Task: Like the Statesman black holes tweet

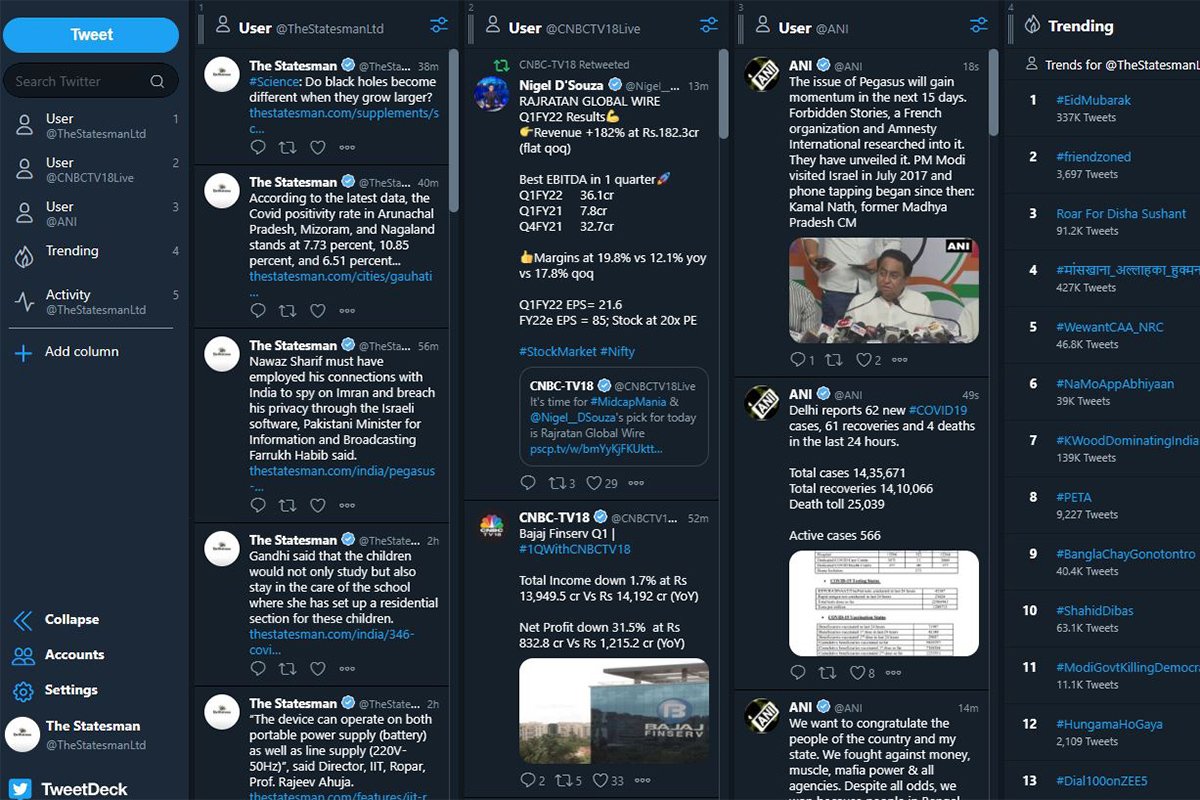Action: pos(317,147)
